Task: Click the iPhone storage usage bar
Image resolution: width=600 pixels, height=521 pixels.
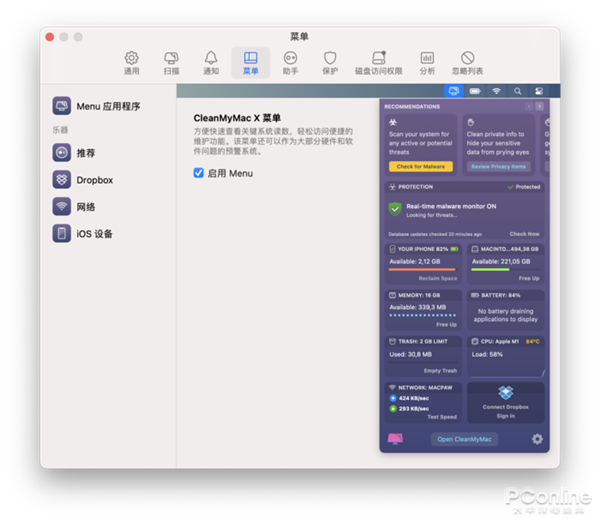Action: [x=422, y=270]
